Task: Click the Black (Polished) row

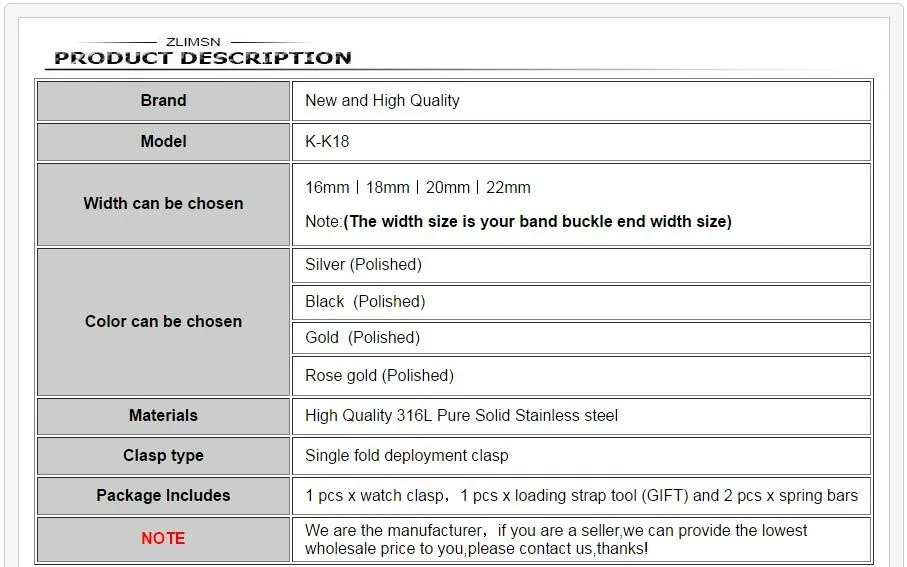Action: click(365, 302)
